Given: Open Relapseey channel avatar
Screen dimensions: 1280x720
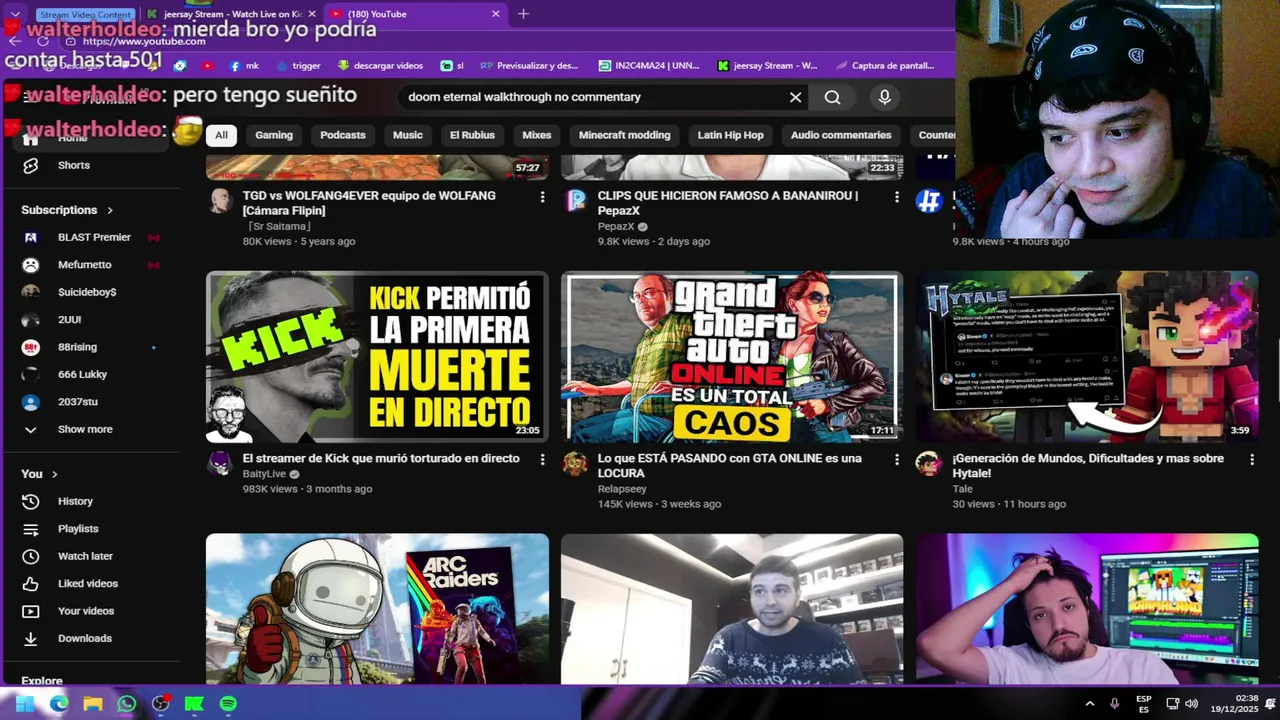Looking at the screenshot, I should [x=575, y=463].
